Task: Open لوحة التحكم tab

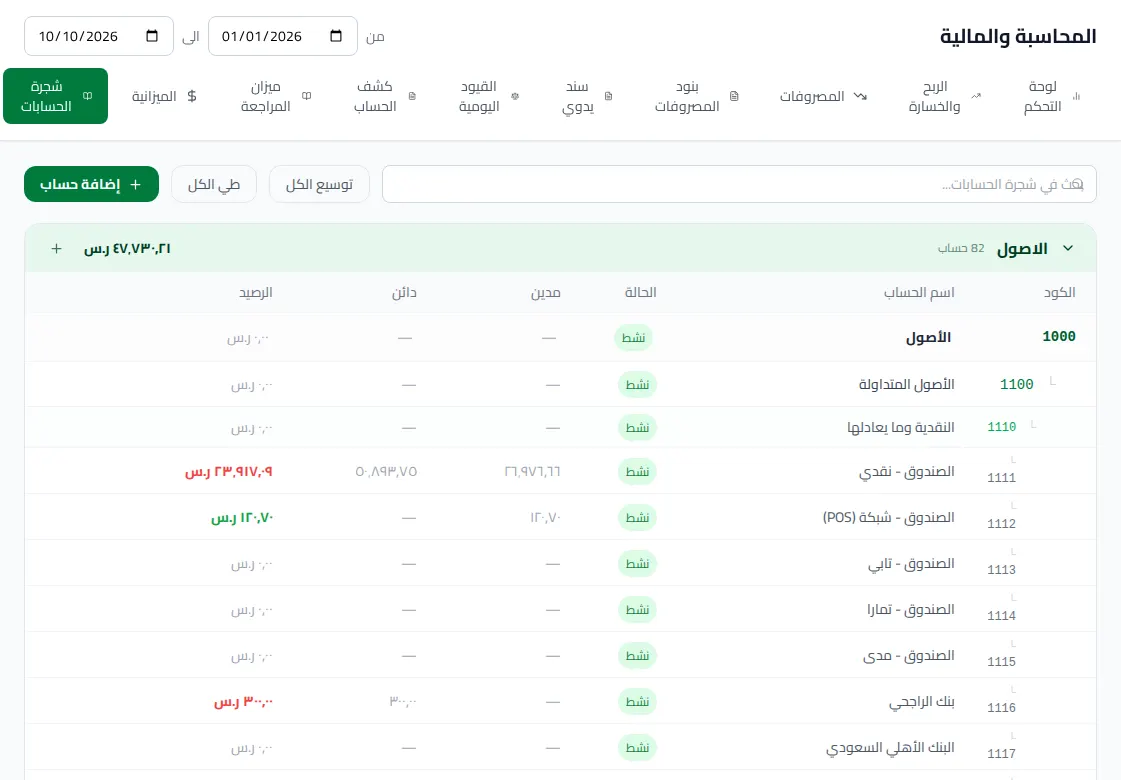Action: [1050, 96]
